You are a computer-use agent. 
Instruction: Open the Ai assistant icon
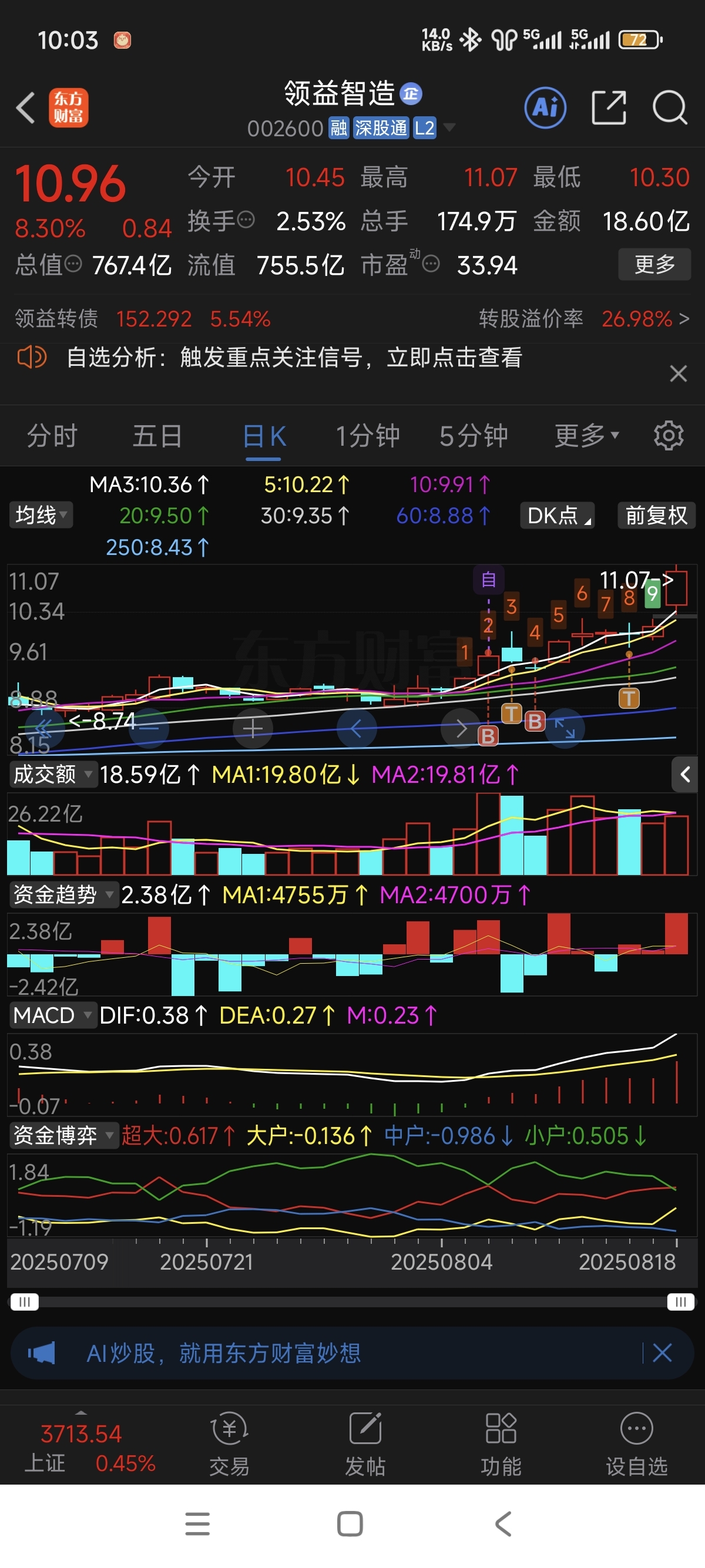[x=545, y=107]
